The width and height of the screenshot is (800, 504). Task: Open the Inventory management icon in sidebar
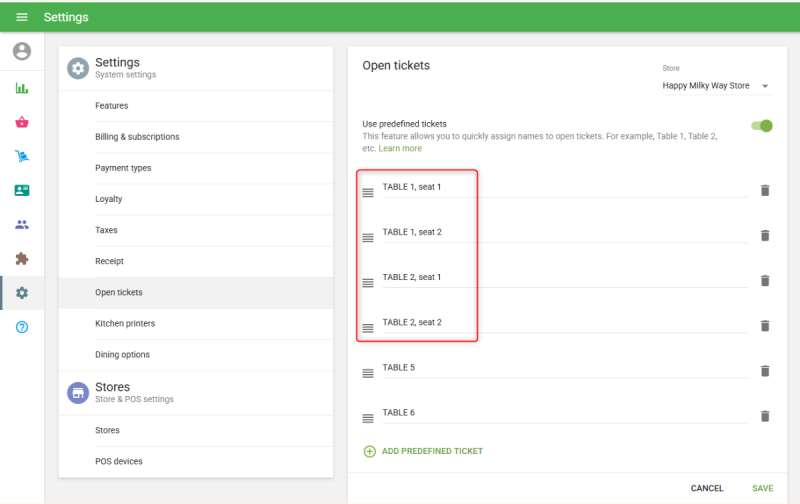tap(22, 156)
